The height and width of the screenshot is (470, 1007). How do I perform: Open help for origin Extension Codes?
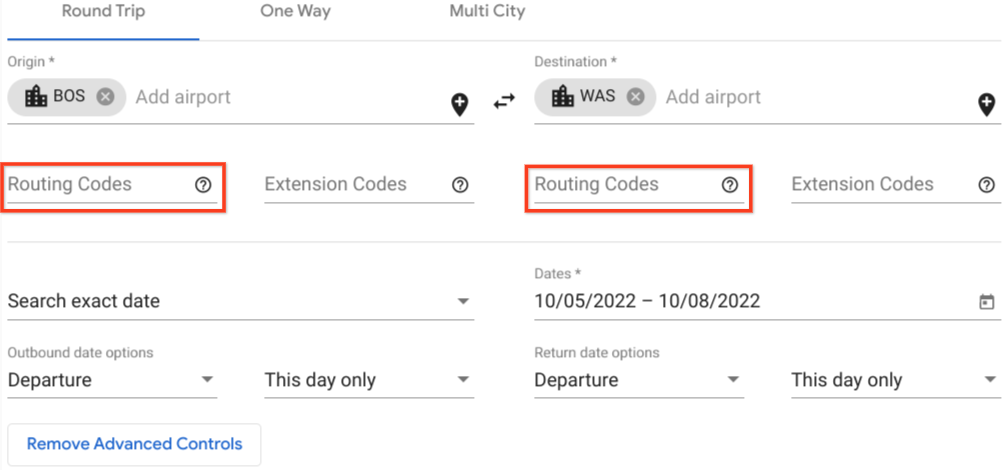pyautogui.click(x=461, y=185)
